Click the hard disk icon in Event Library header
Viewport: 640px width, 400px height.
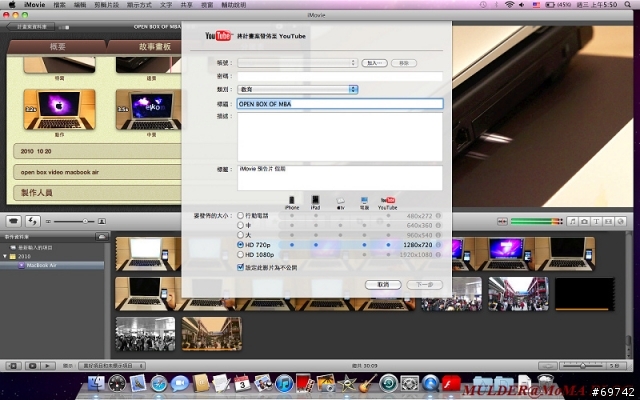[x=102, y=236]
